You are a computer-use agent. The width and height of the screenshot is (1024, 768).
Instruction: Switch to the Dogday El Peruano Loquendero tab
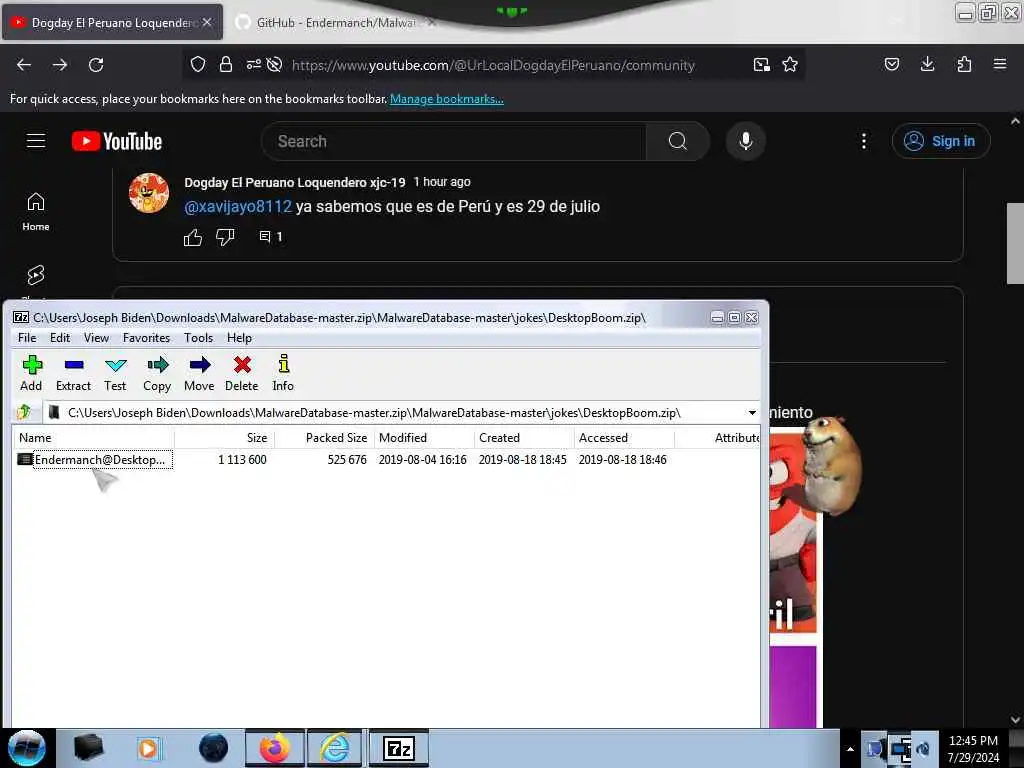pos(113,23)
